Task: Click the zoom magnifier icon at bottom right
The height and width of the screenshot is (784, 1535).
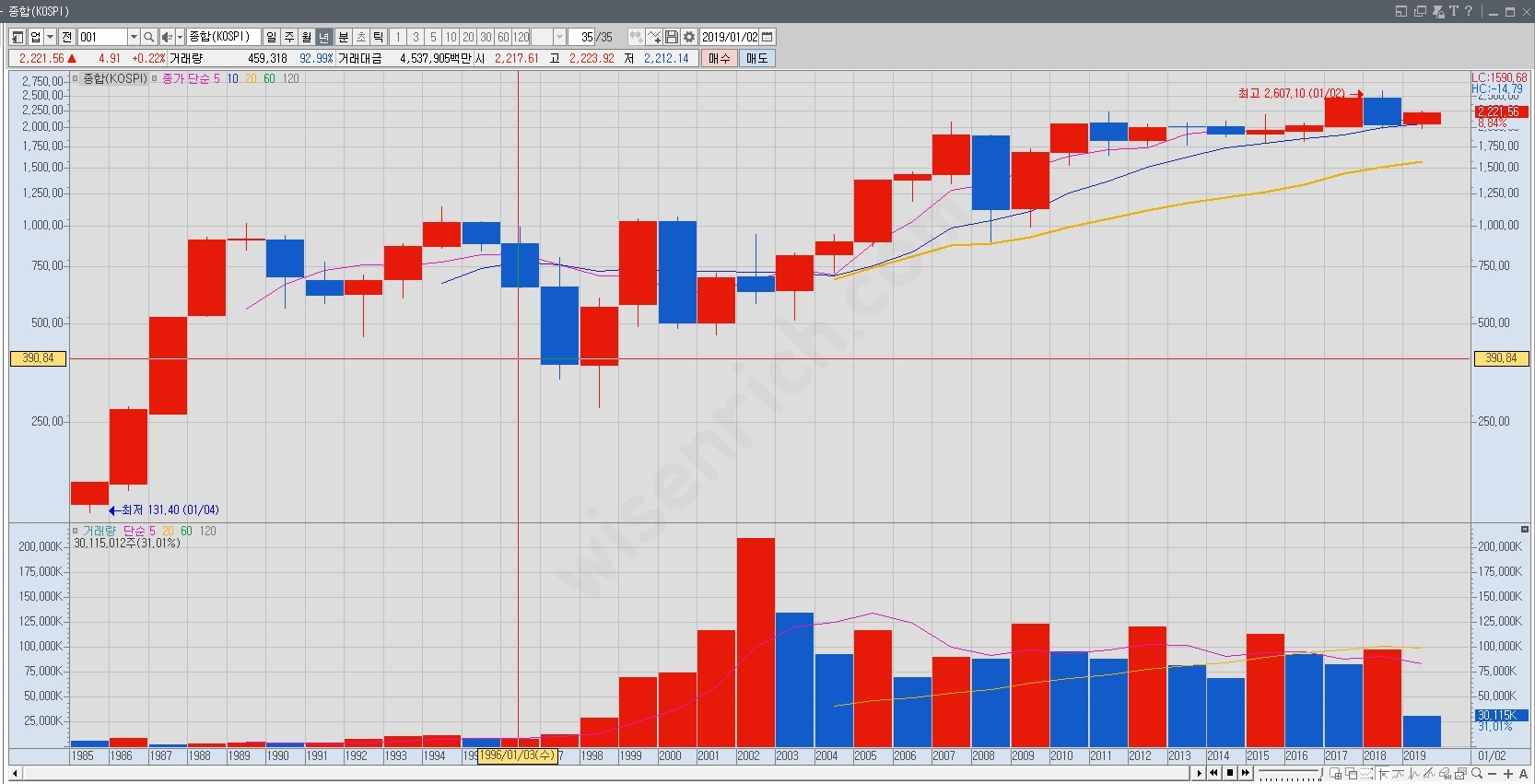Action: (1476, 773)
